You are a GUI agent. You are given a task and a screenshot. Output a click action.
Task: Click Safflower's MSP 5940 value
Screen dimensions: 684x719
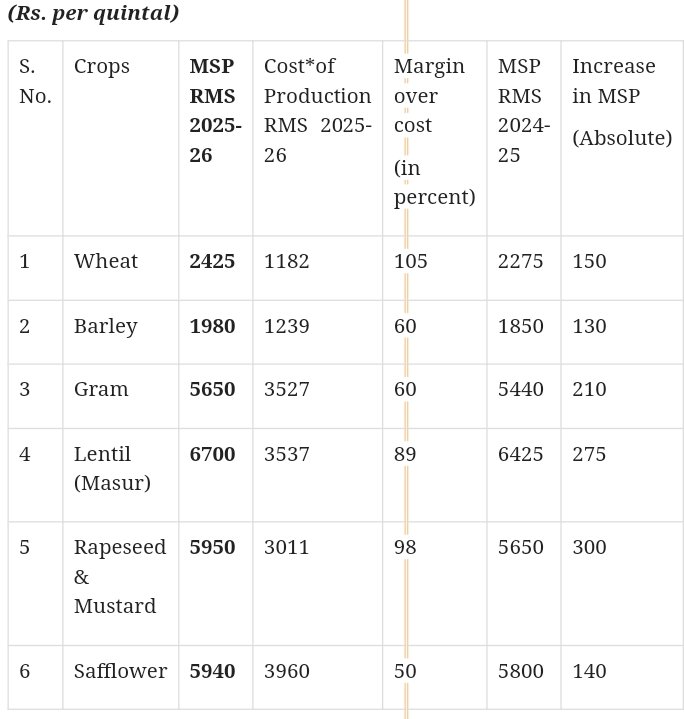coord(212,671)
